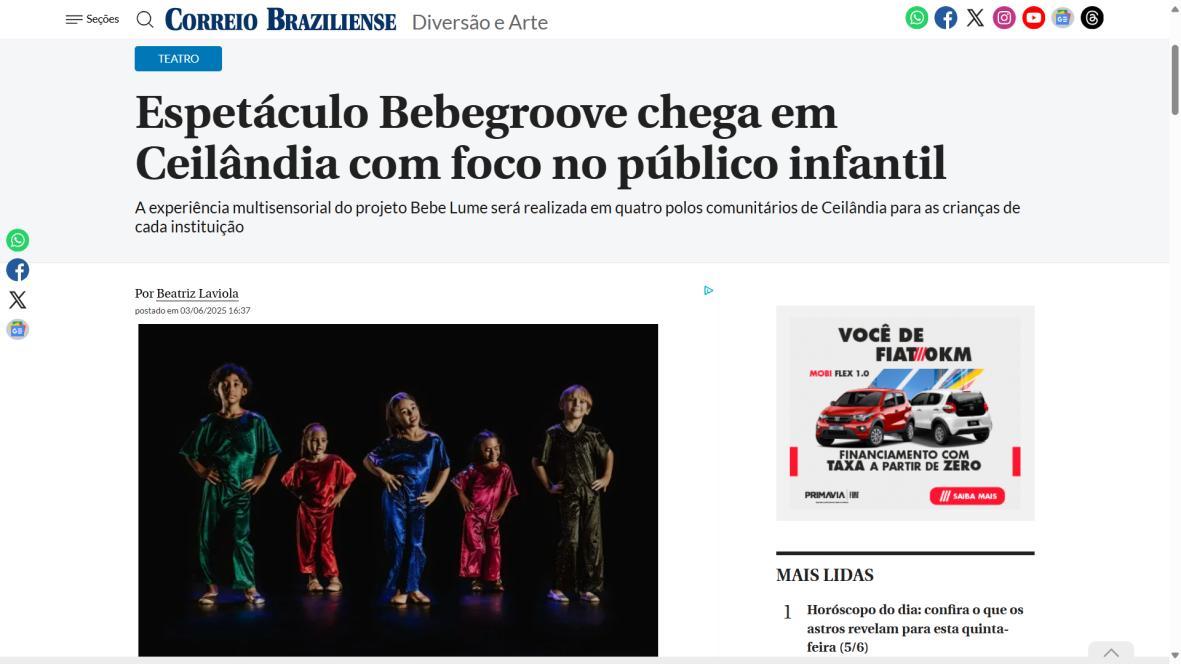The height and width of the screenshot is (664, 1181).
Task: Open WhatsApp icon in header
Action: click(917, 18)
